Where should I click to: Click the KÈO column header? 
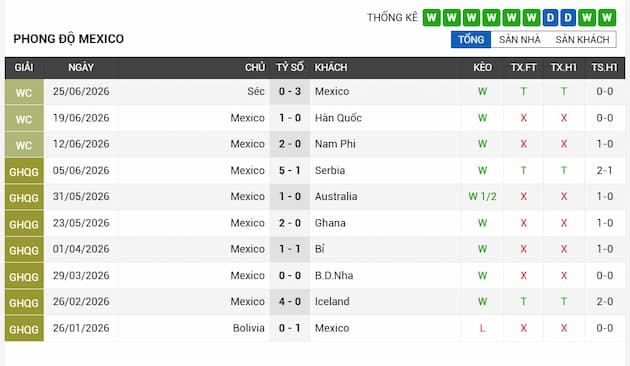pyautogui.click(x=482, y=67)
